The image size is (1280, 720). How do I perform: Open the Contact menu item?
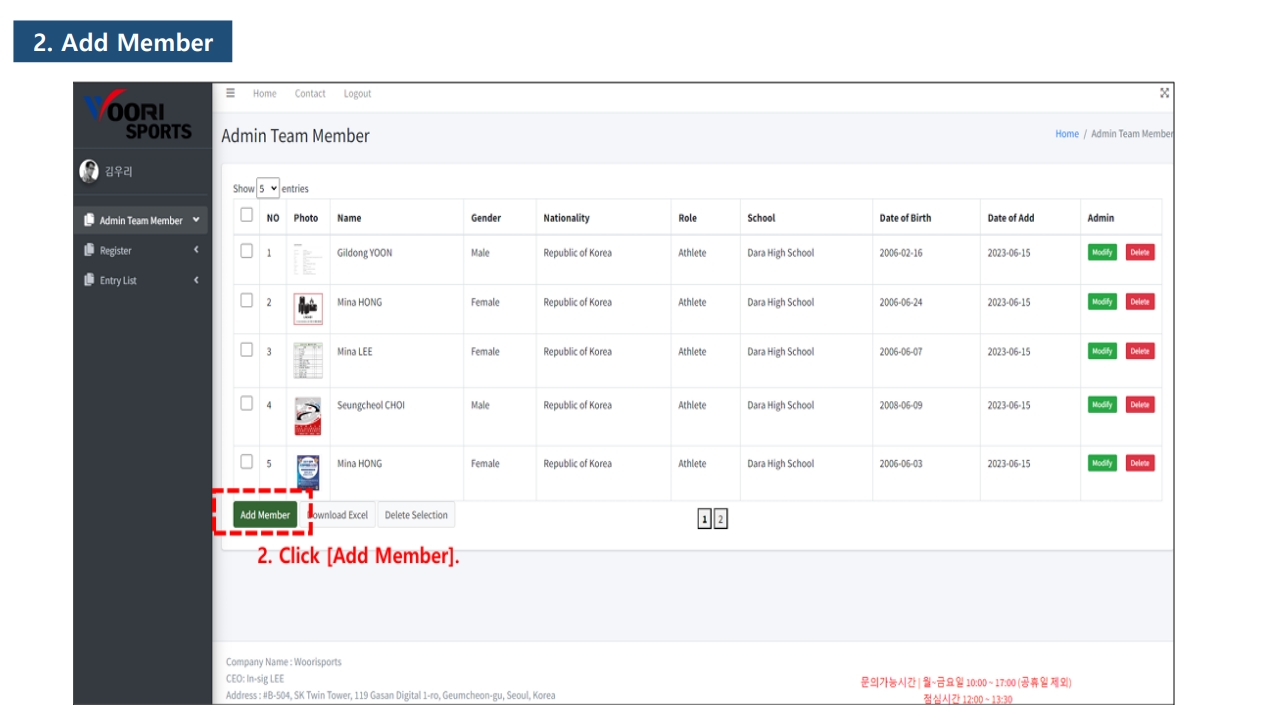(310, 93)
